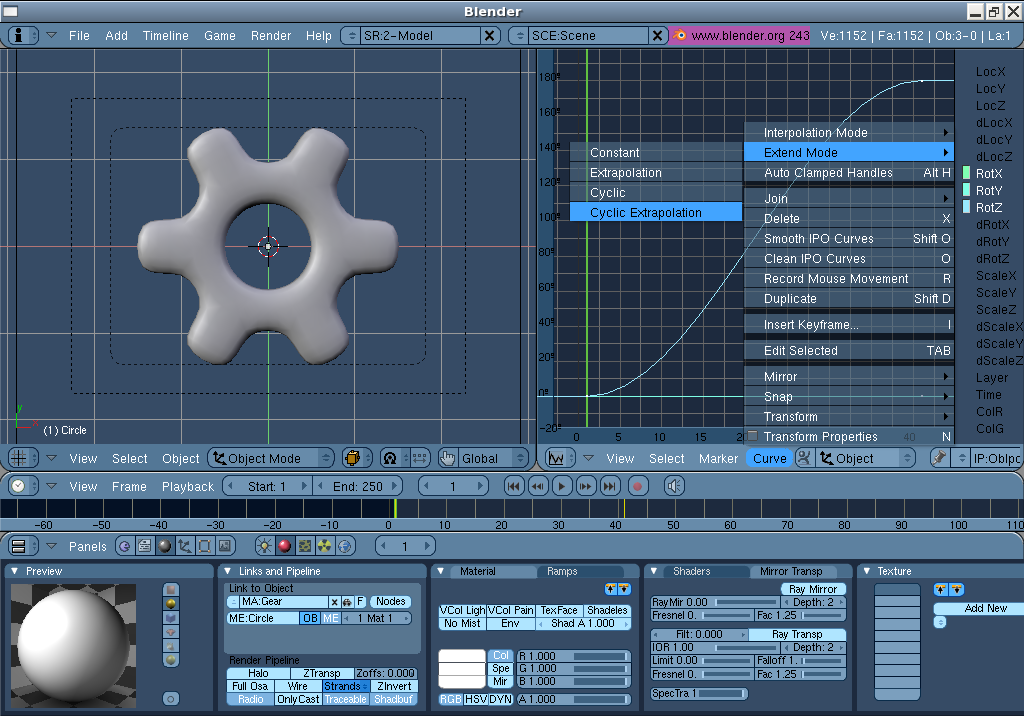
Task: Open the Object Mode dropdown
Action: (x=271, y=458)
